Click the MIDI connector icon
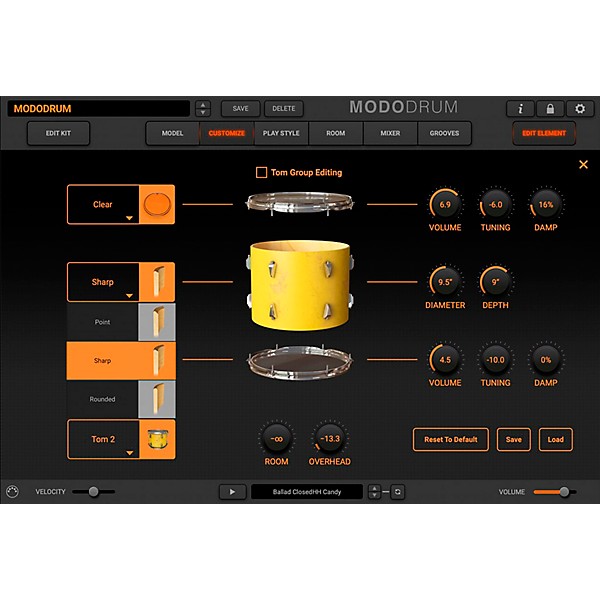This screenshot has height=600, width=600. point(12,491)
